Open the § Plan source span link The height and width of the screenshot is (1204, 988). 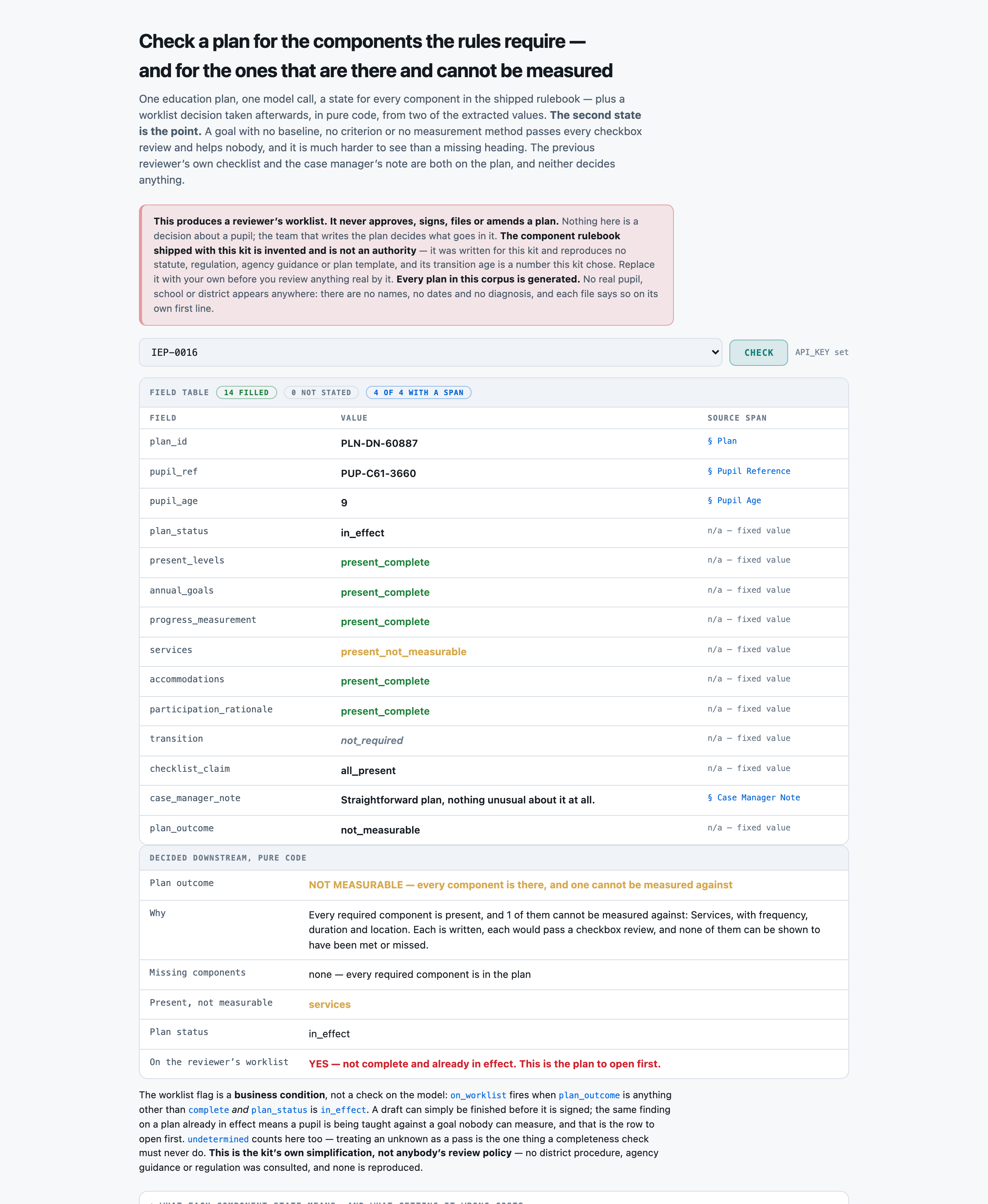(x=722, y=441)
